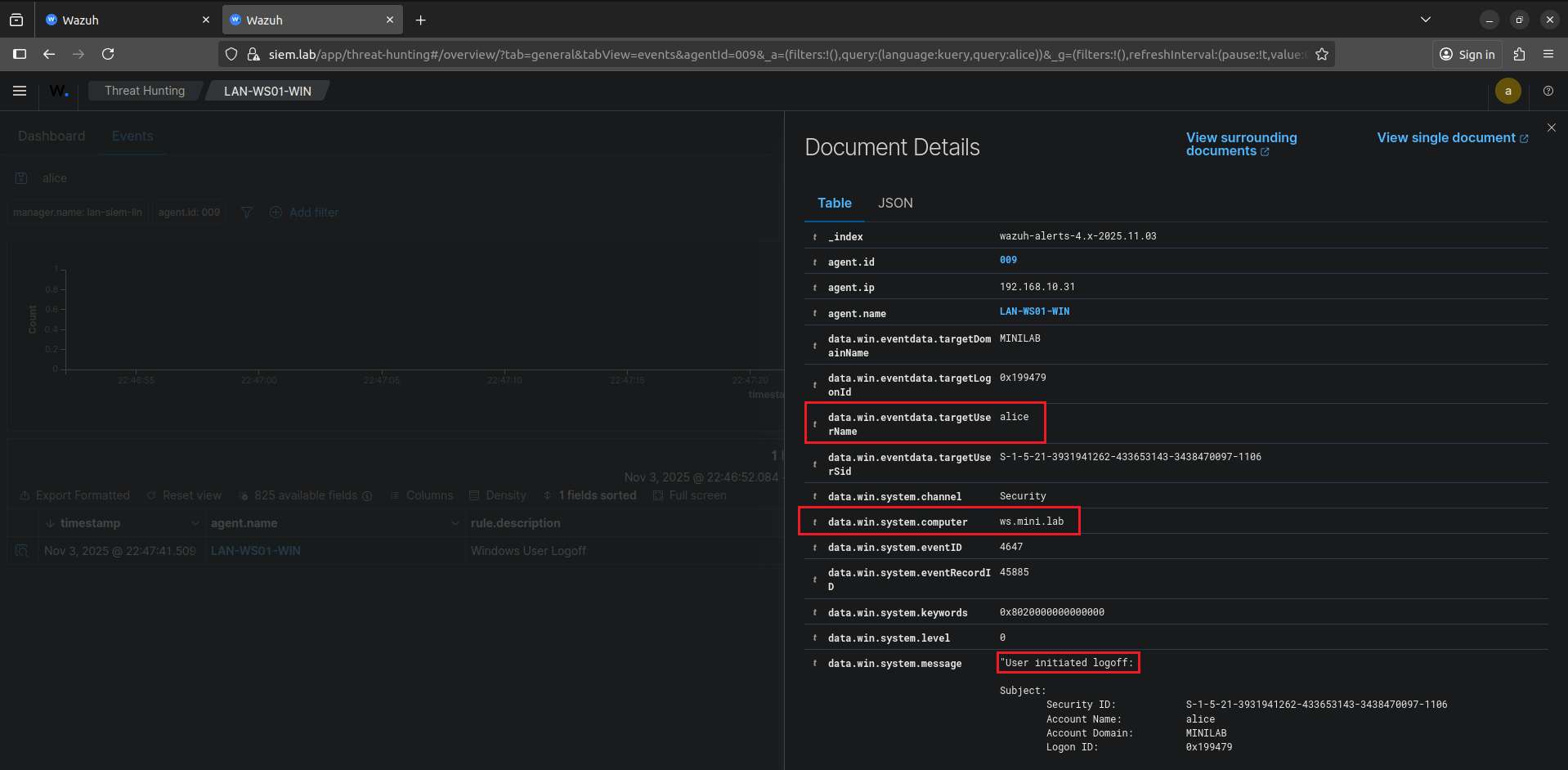The image size is (1568, 770).
Task: Click the Wazuh logo icon
Action: 59,91
